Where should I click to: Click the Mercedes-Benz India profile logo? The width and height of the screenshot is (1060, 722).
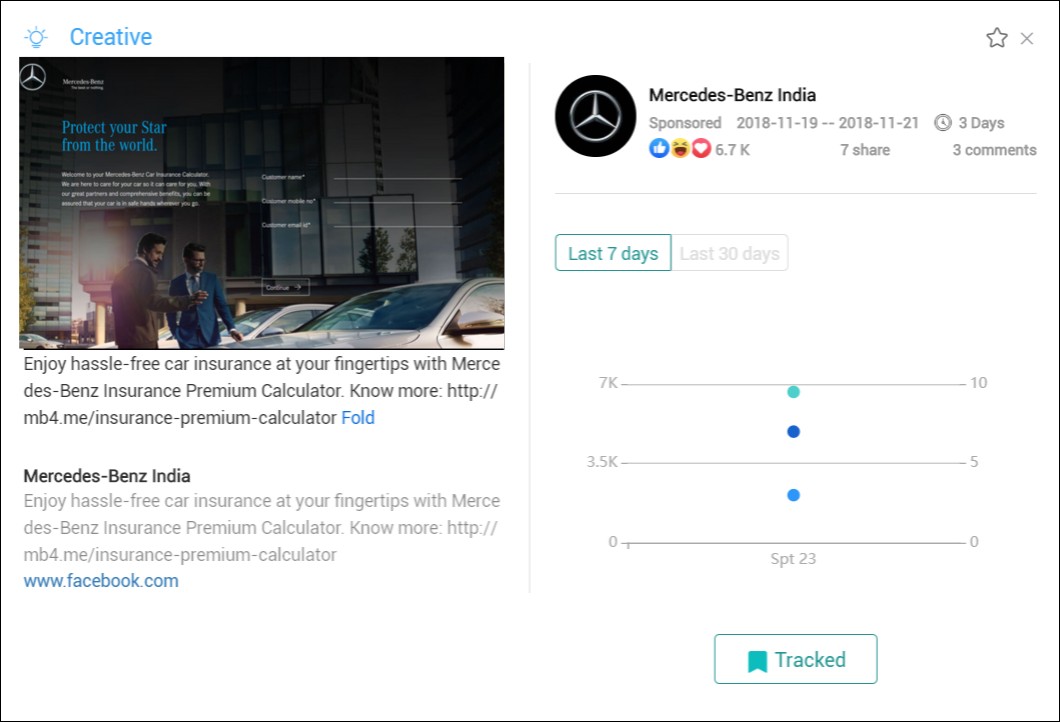click(x=595, y=116)
